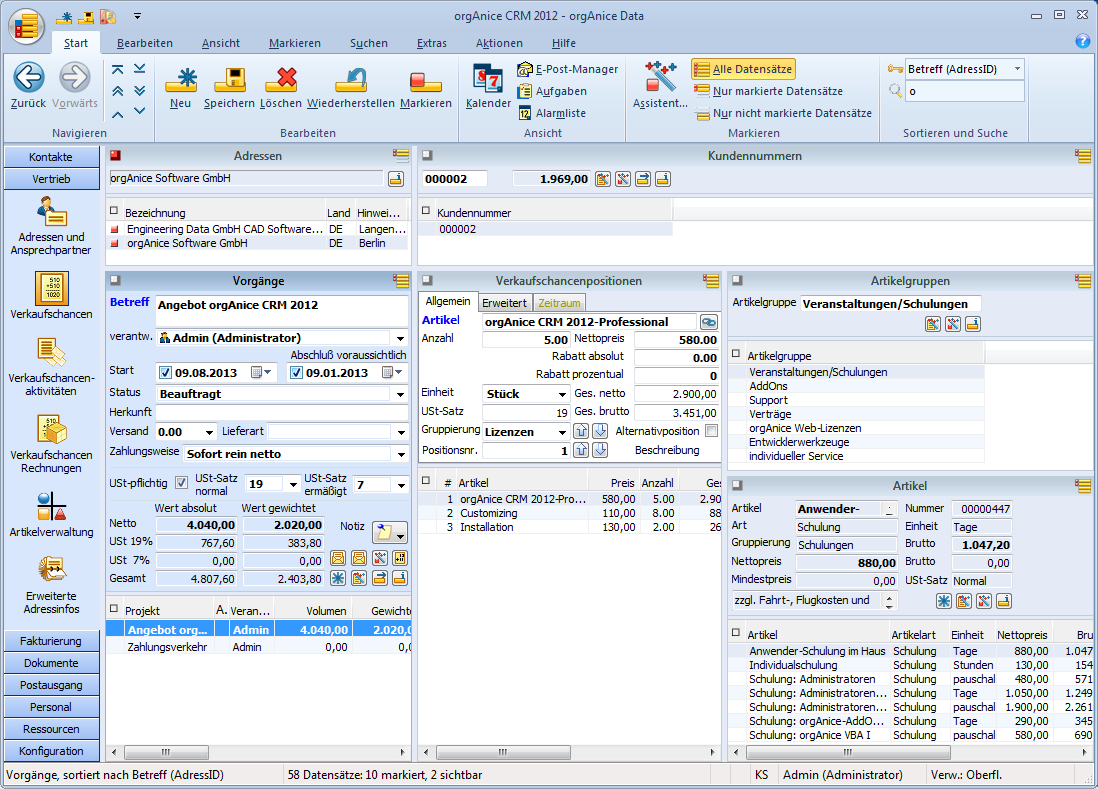
Task: Open the Versand dropdown
Action: [x=209, y=433]
